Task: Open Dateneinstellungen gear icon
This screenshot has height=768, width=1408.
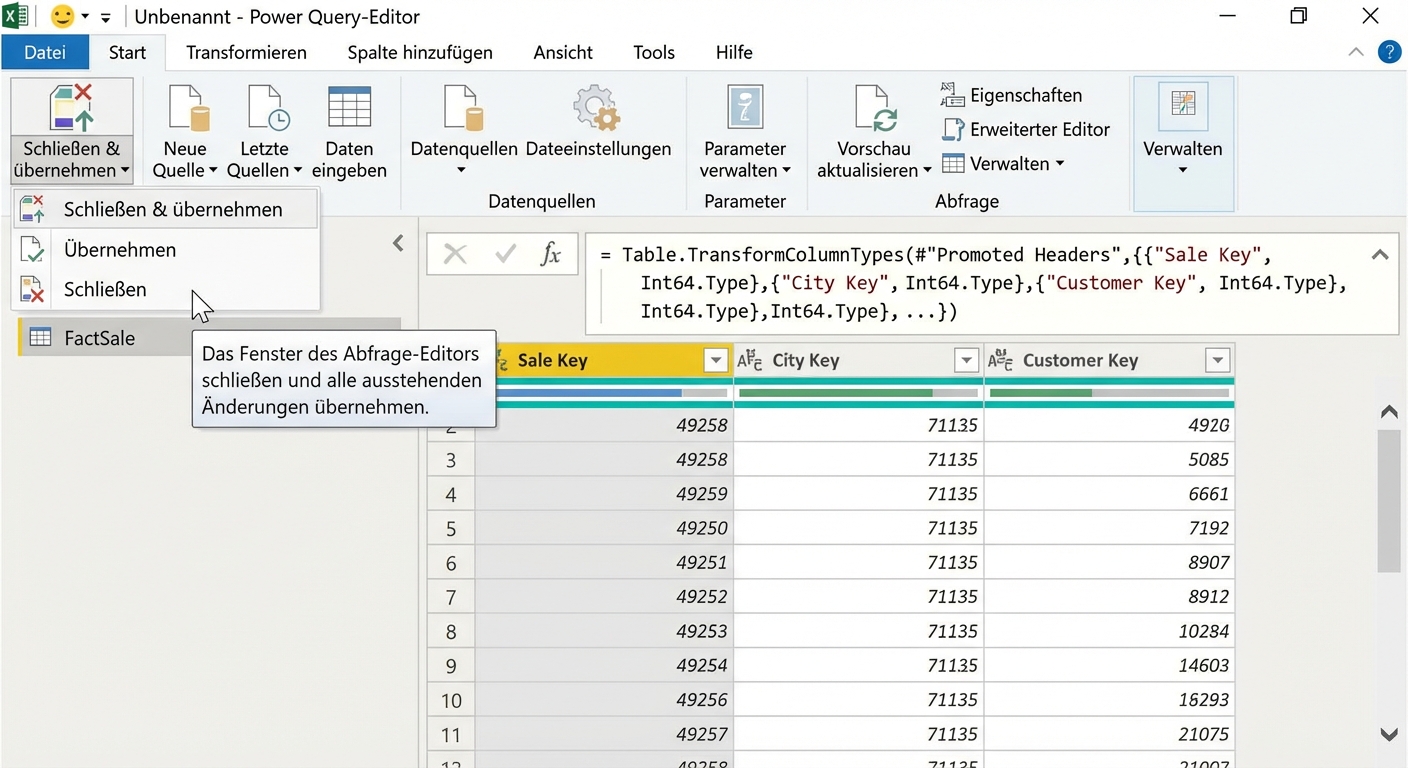Action: point(597,108)
